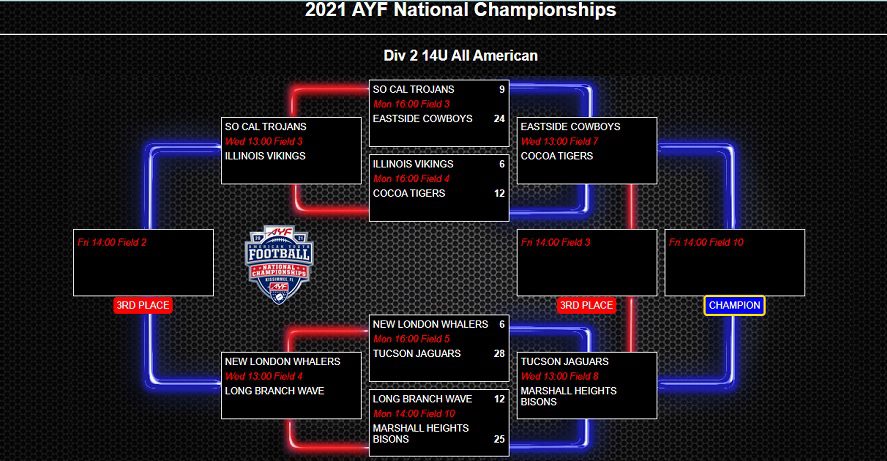Viewport: 887px width, 461px height.
Task: Select the Mon 14:00 Field 10 game time
Action: (413, 413)
